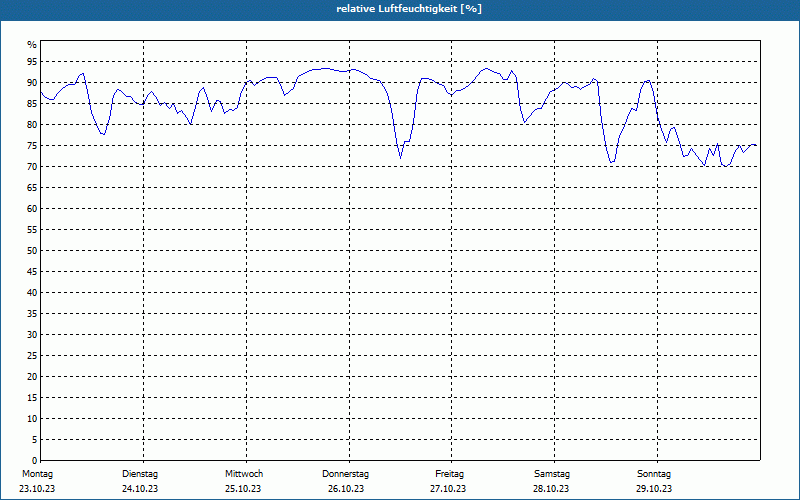Click the end of humidity curve on Sunday
The height and width of the screenshot is (500, 800).
coord(755,145)
